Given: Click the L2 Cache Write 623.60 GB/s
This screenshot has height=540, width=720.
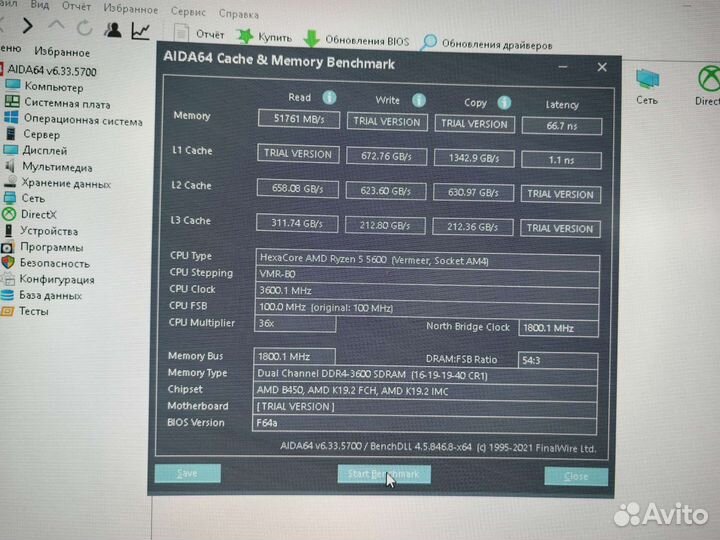Looking at the screenshot, I should (385, 191).
